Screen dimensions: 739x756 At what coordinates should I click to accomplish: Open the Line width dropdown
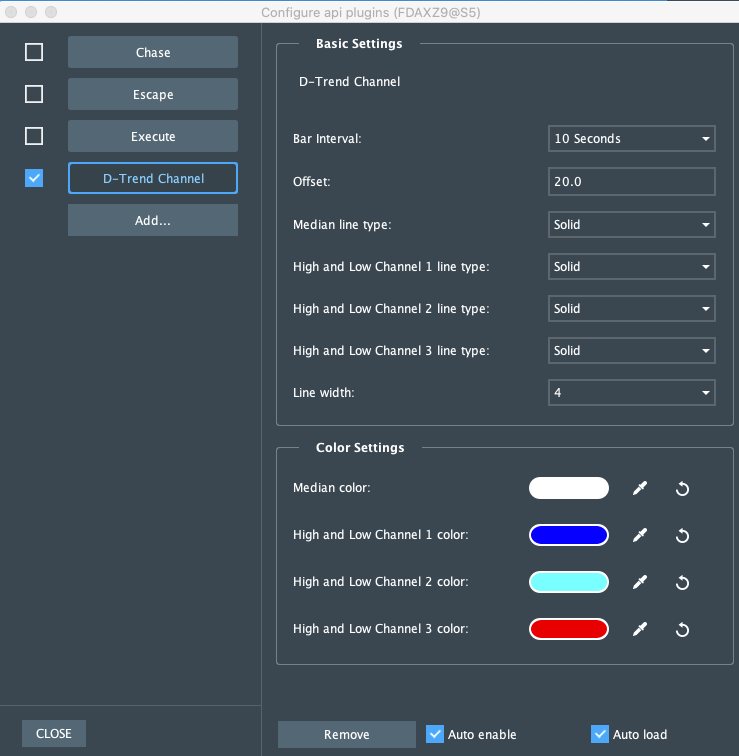(x=631, y=393)
